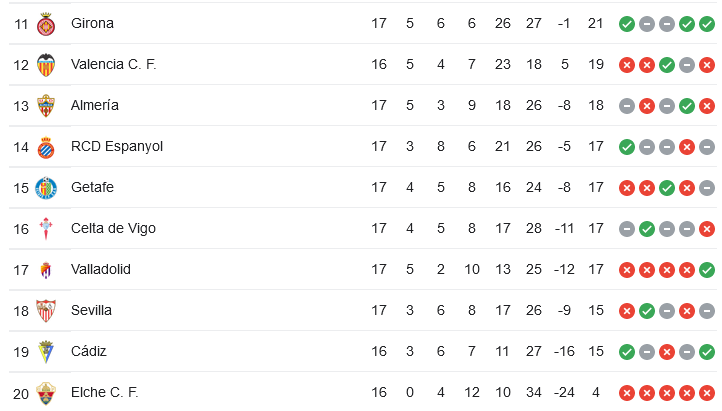Screen dimensions: 722x411
Task: Click the Celta de Vigo crest
Action: pyautogui.click(x=46, y=229)
